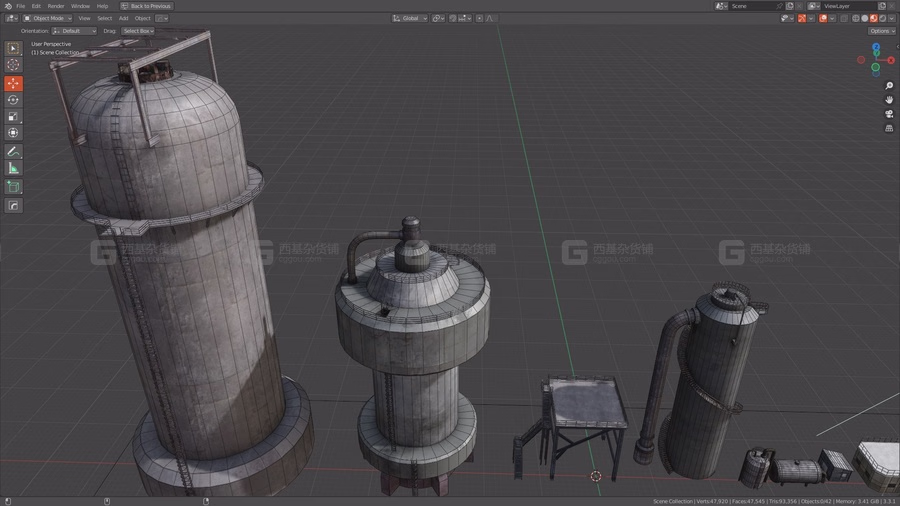
Task: Toggle snapping magnet button
Action: tap(453, 18)
